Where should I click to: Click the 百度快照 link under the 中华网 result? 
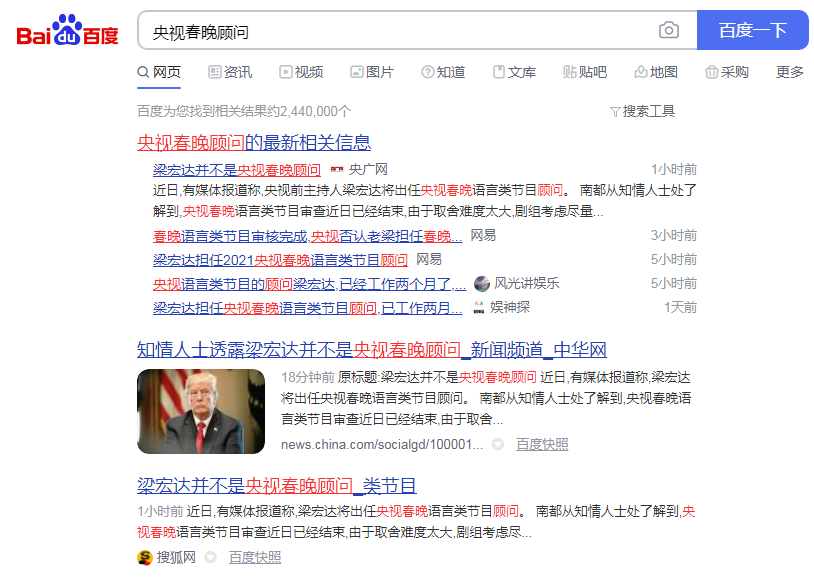pos(542,444)
